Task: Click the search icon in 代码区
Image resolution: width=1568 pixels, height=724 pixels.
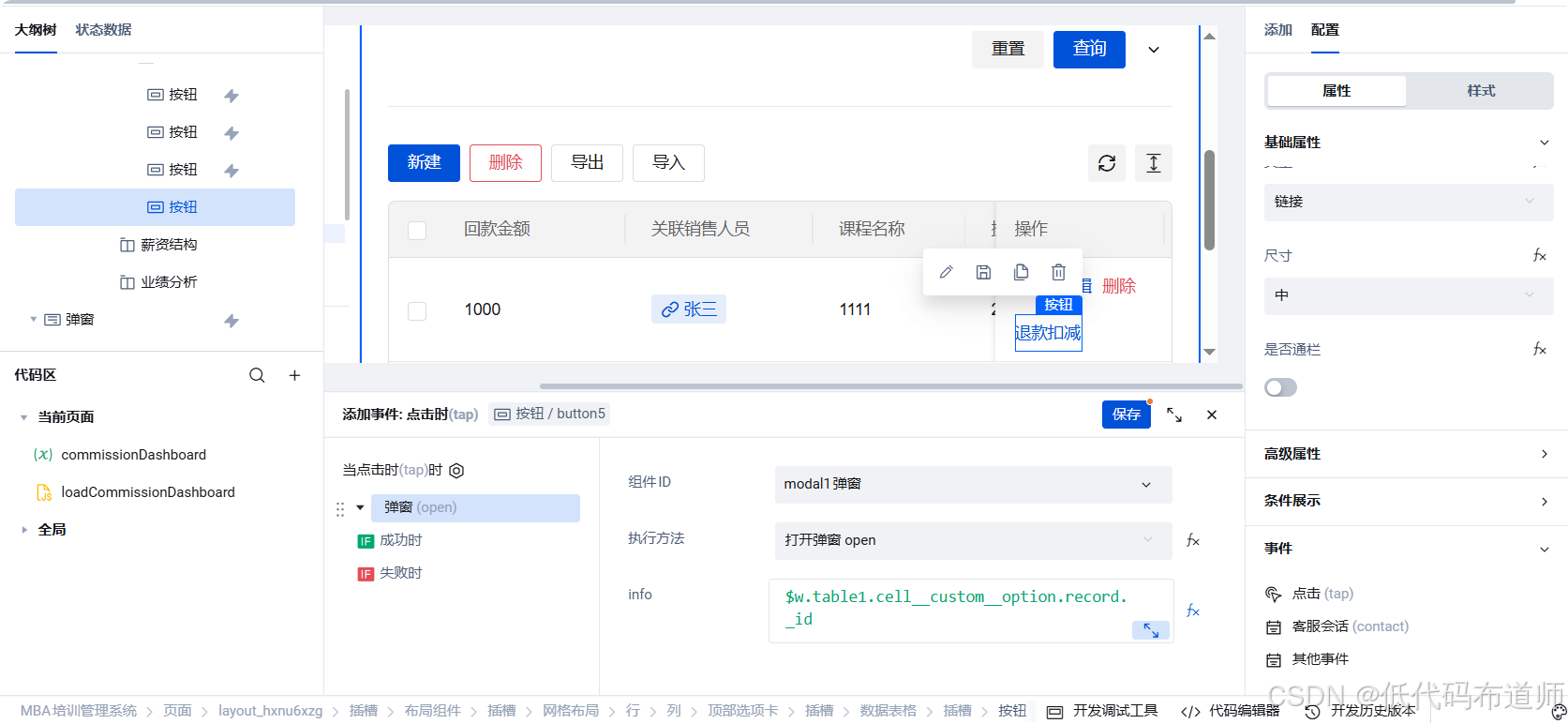Action: tap(257, 375)
